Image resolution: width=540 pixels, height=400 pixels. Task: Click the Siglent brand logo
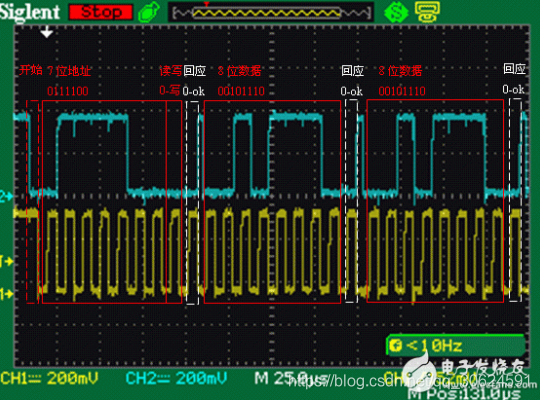pos(30,12)
